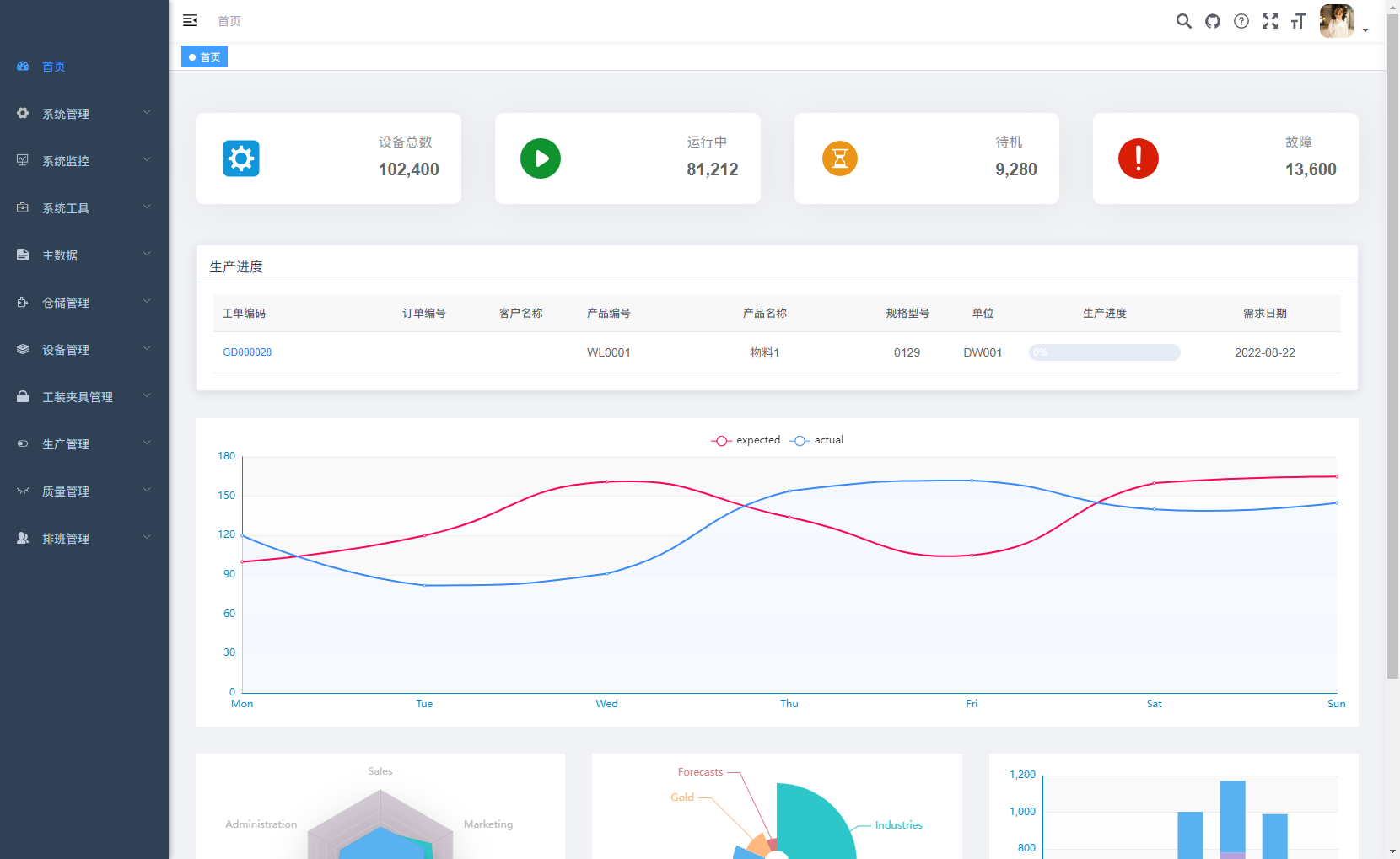This screenshot has height=859, width=1400.
Task: Click the 系统监控 monitor icon
Action: click(23, 160)
